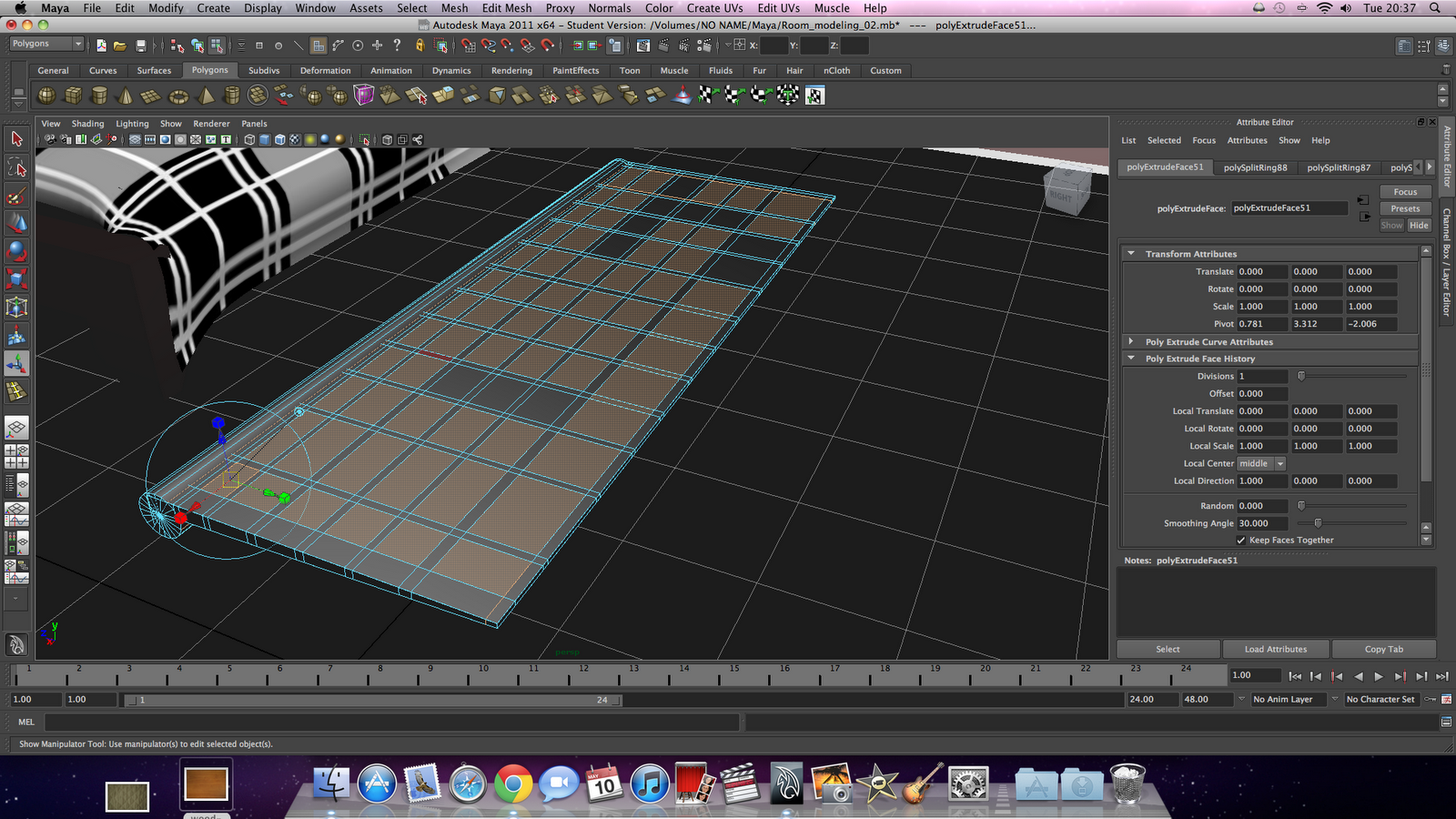This screenshot has height=819, width=1456.
Task: Select the Scale tool in the toolbox
Action: click(16, 278)
